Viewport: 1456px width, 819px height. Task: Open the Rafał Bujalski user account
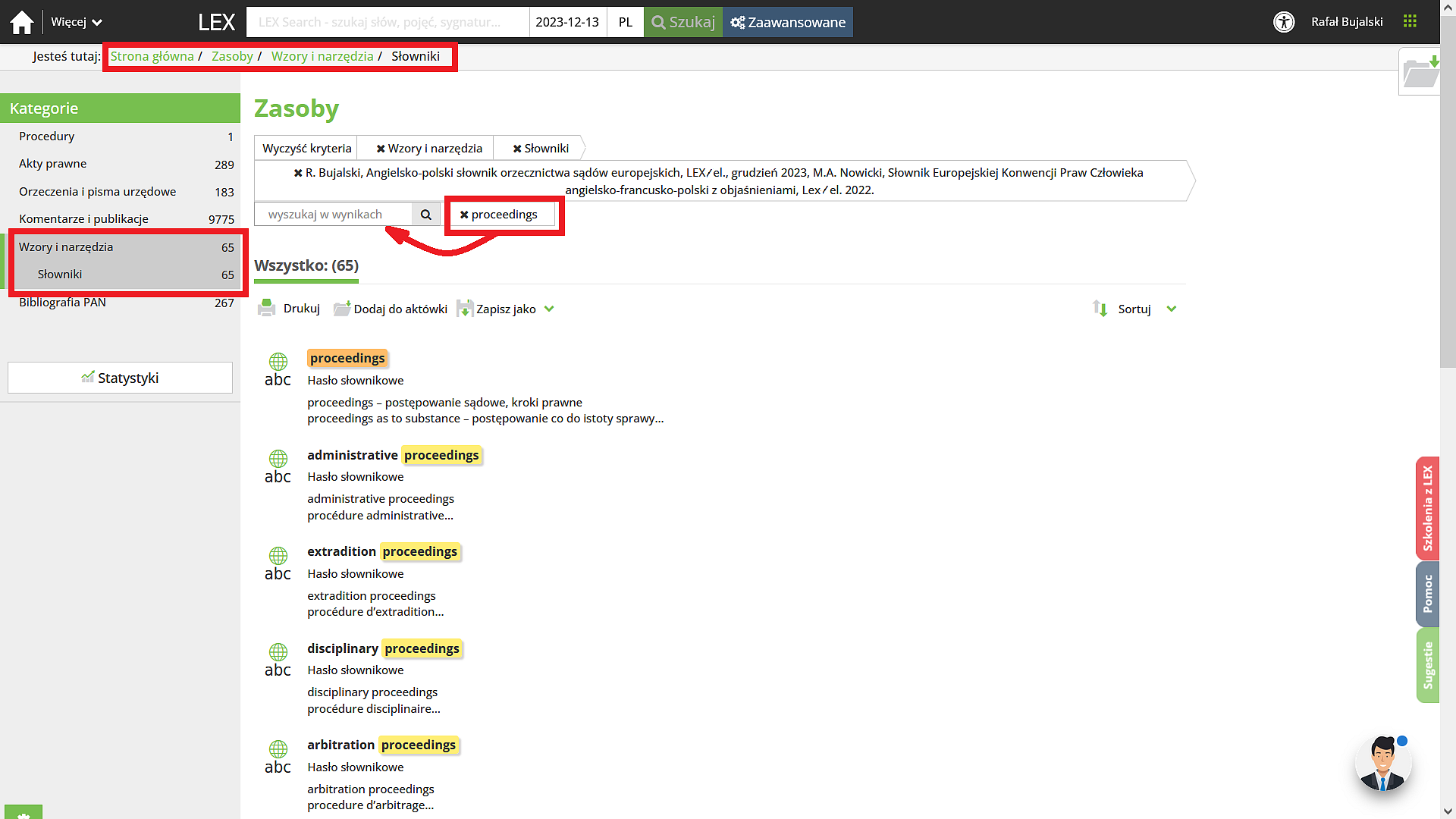point(1347,22)
